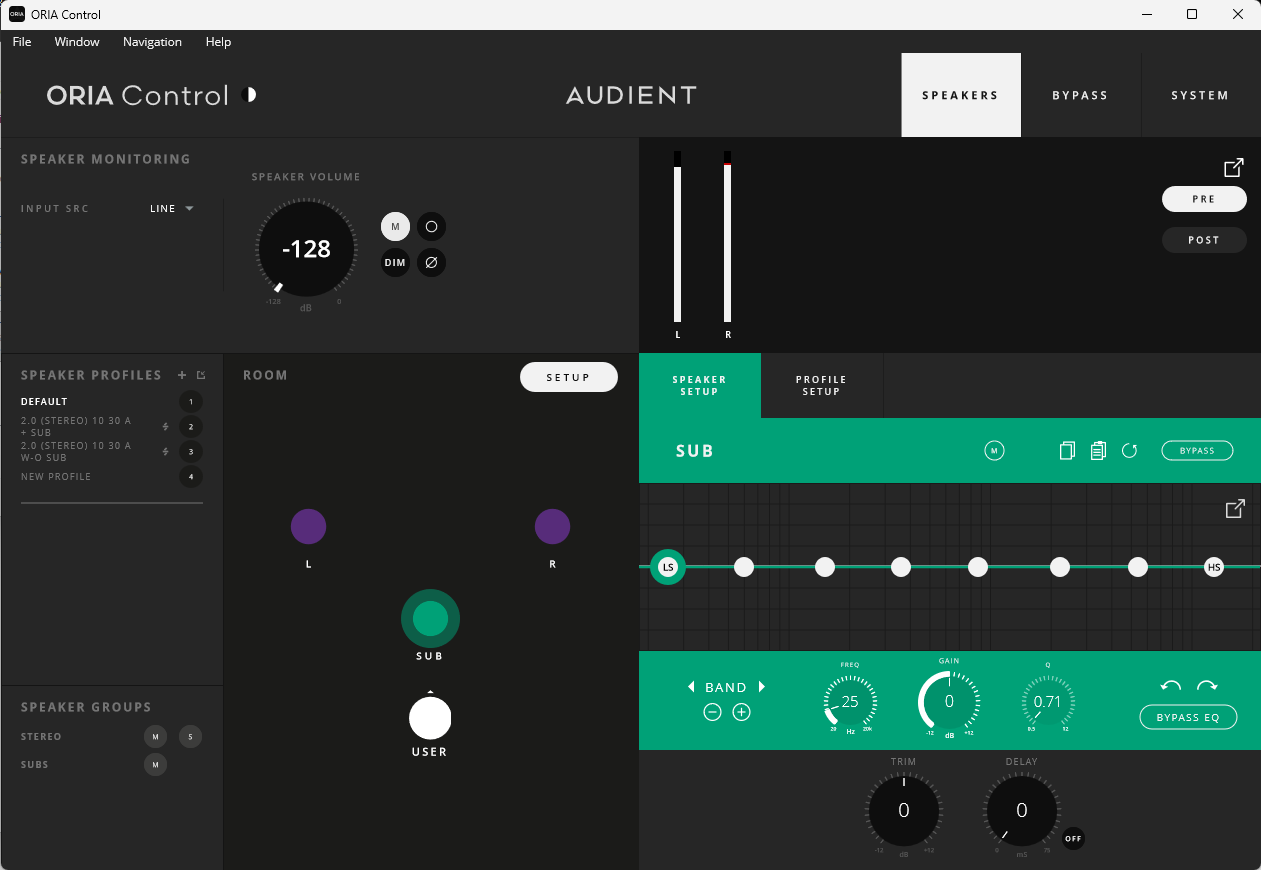
Task: Select the L speaker in the room
Action: click(x=308, y=526)
